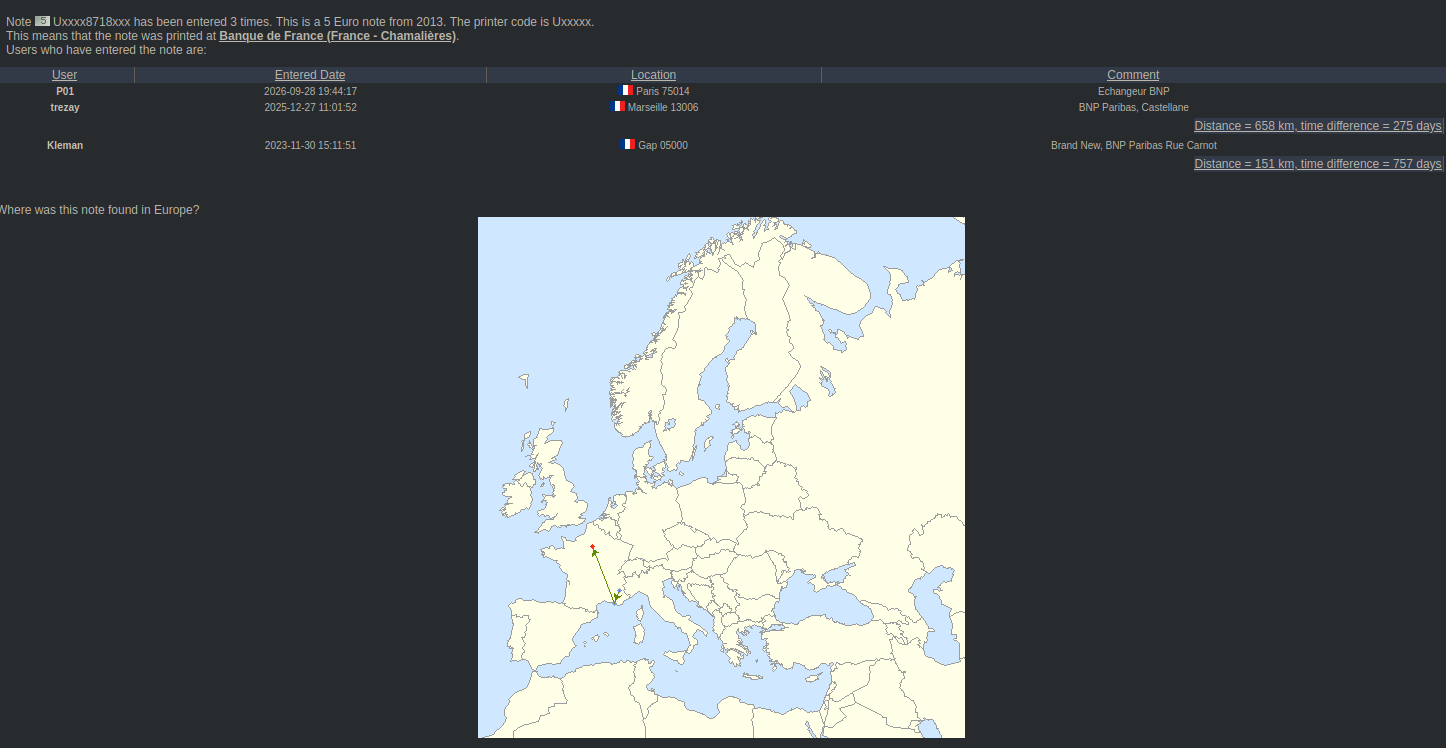
Task: Click location text Gap 05000
Action: point(663,145)
